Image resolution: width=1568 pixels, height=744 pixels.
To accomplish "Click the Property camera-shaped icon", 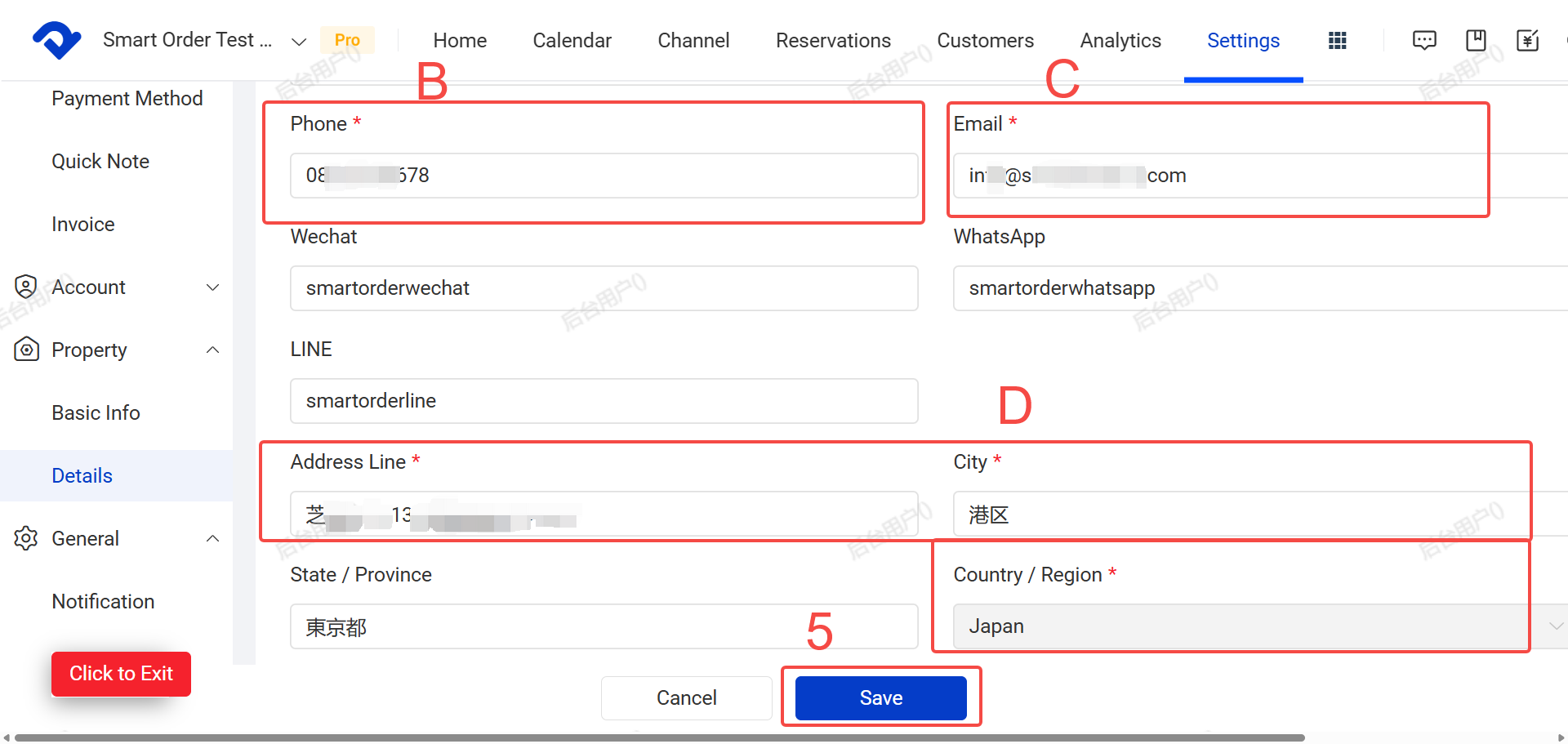I will pyautogui.click(x=26, y=350).
